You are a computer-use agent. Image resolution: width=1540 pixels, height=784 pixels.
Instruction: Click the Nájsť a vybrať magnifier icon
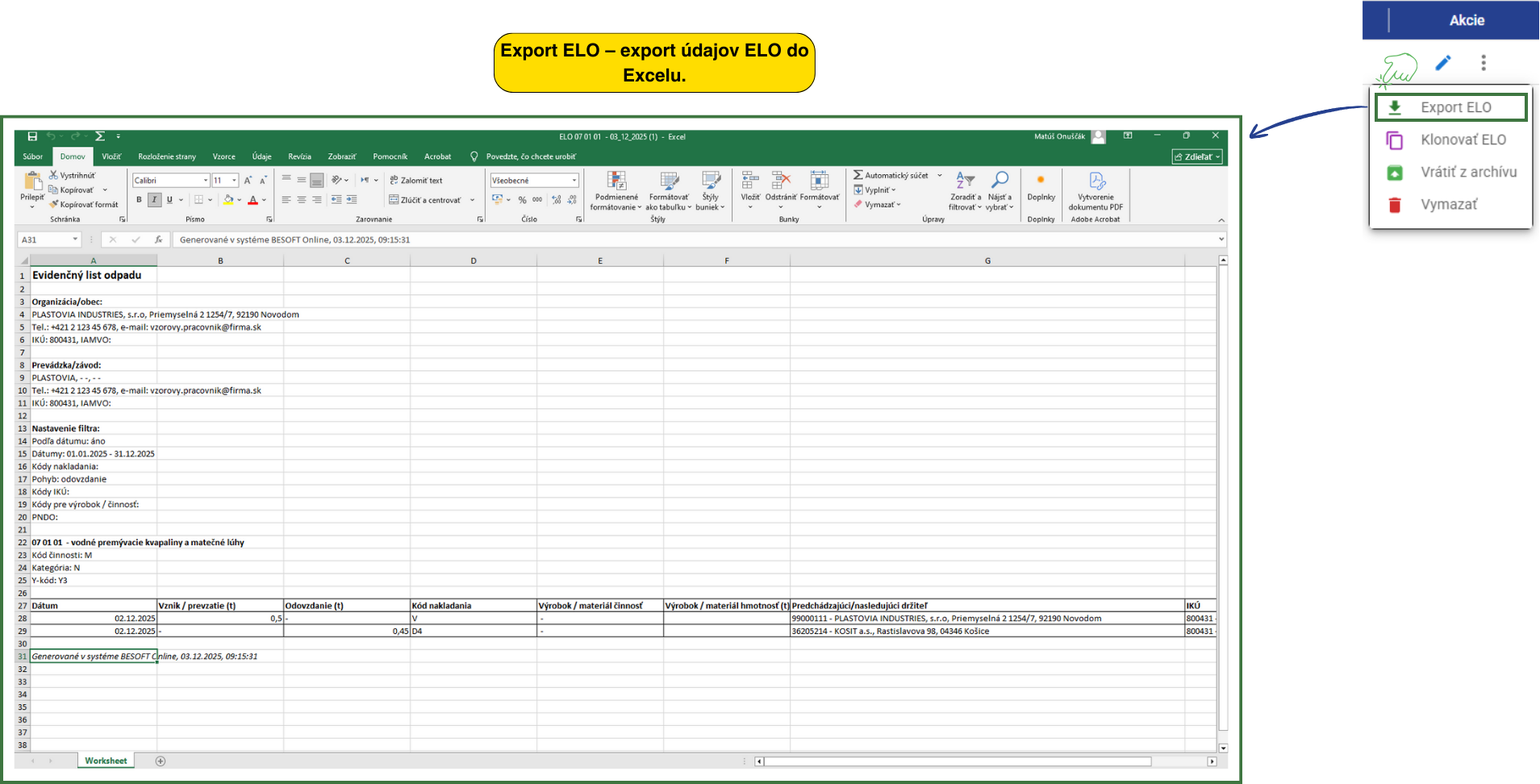tap(1000, 181)
